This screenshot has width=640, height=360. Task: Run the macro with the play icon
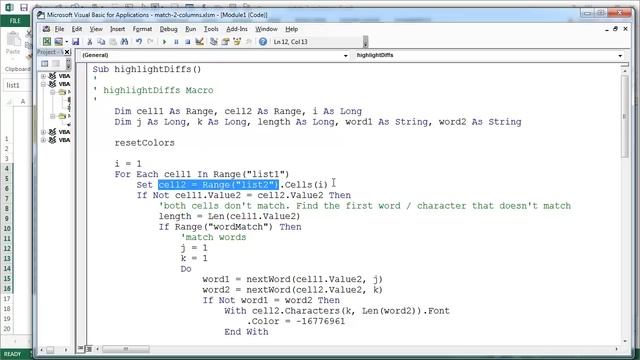point(164,42)
